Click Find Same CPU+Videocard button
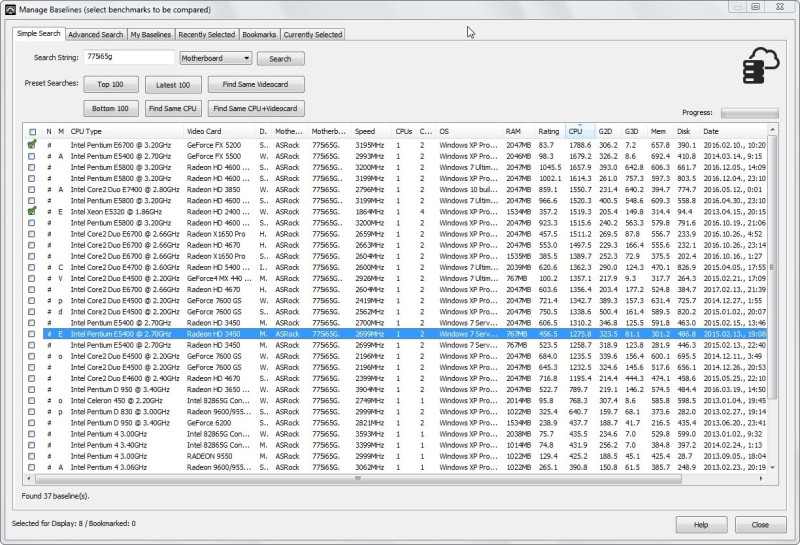The height and width of the screenshot is (545, 800). pyautogui.click(x=256, y=108)
